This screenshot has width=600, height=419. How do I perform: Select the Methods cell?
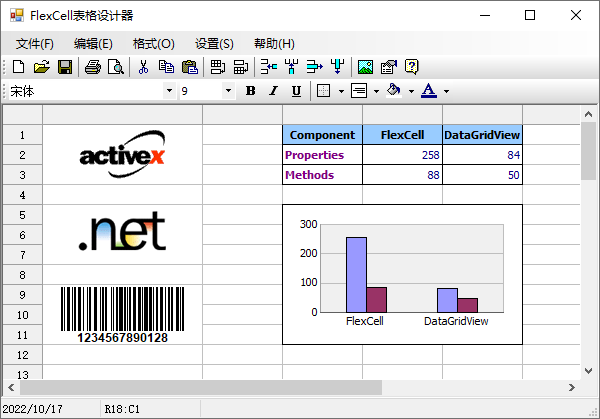(x=323, y=175)
